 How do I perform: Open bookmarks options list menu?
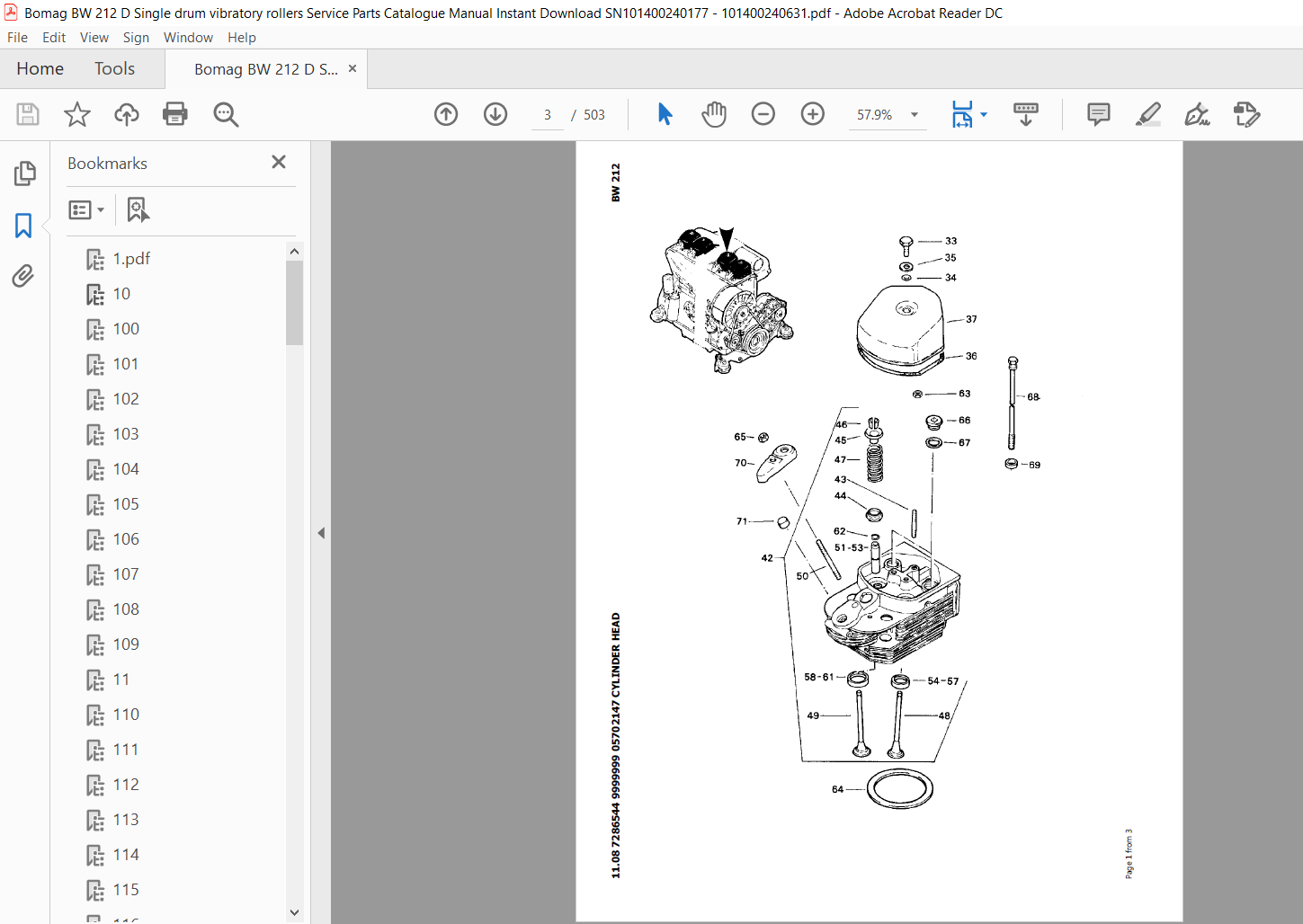(x=86, y=210)
